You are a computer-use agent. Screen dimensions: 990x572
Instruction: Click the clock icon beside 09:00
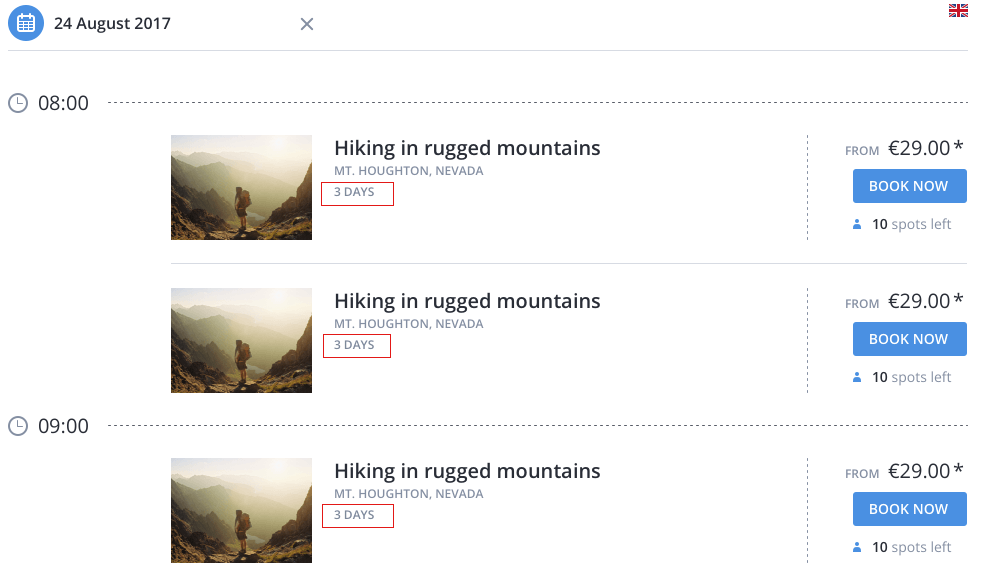coord(18,426)
